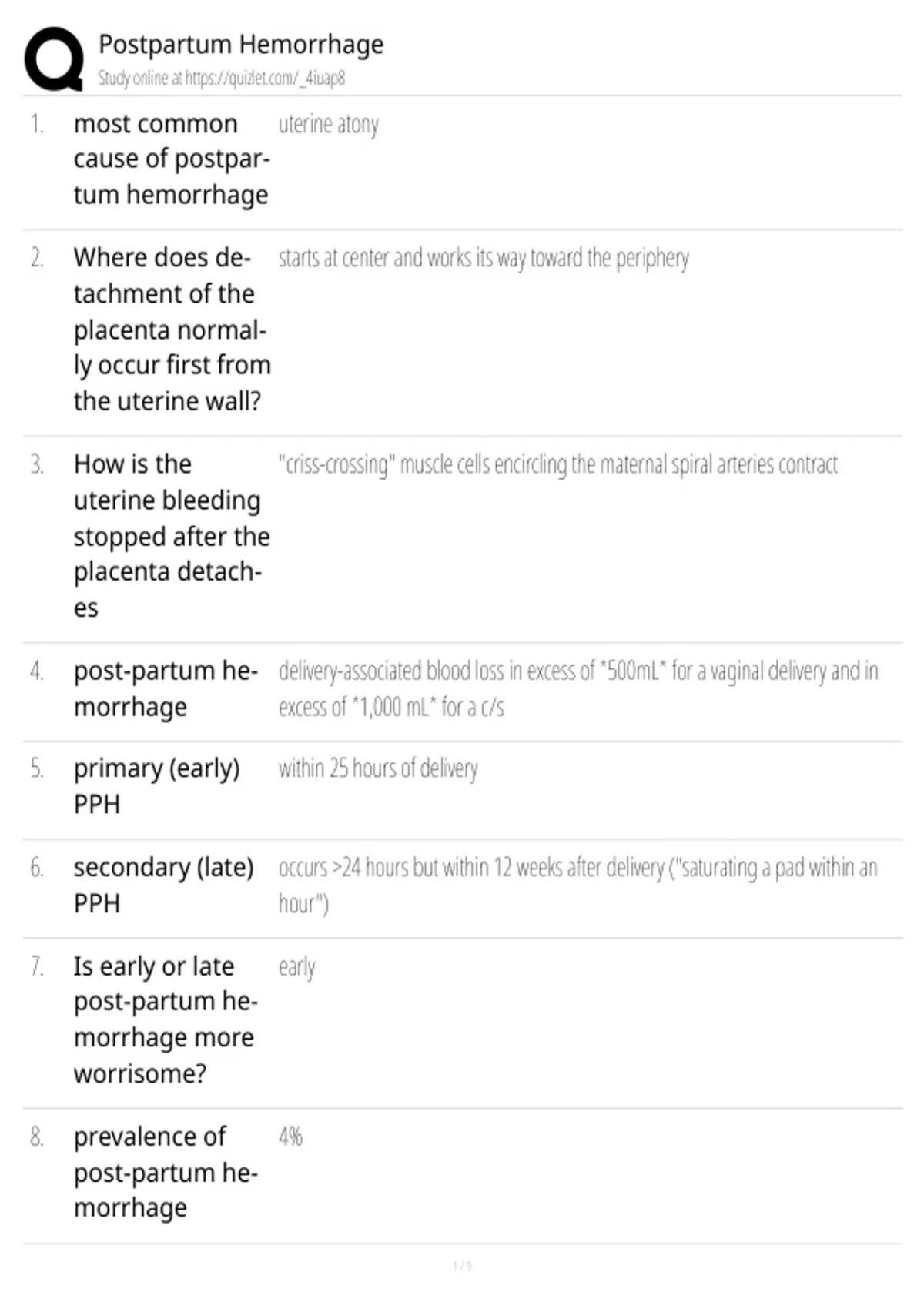Click the 'within 25 hours of delivery' definition

pyautogui.click(x=378, y=768)
